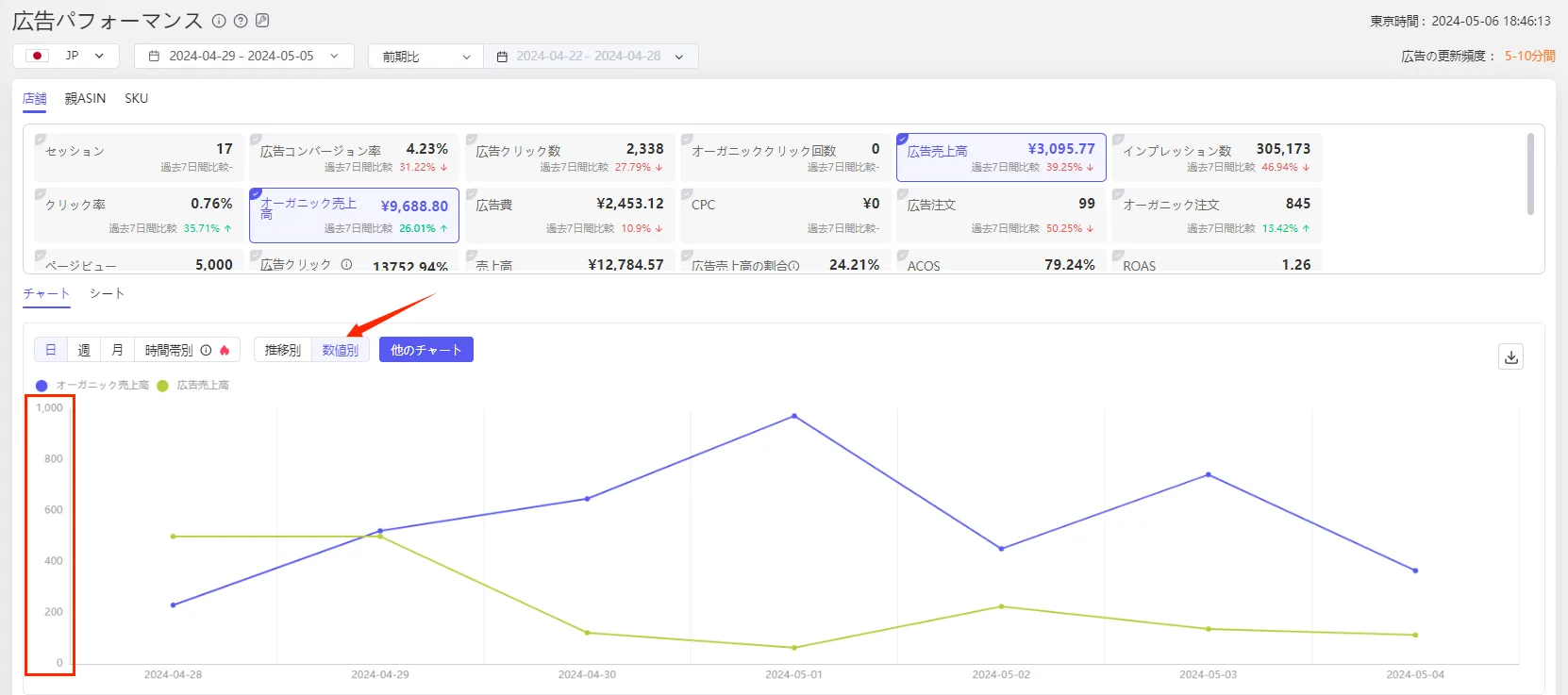Switch chart to 推移別 mode
This screenshot has width=1568, height=695.
point(283,350)
